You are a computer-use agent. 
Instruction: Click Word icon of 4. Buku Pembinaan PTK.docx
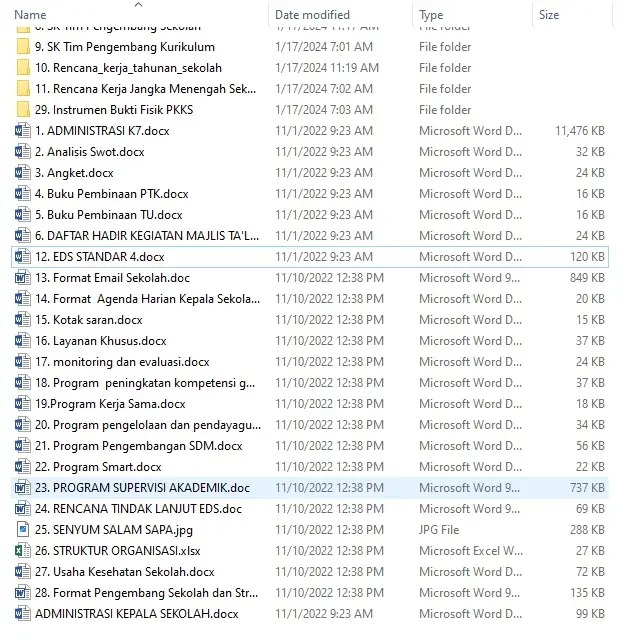pyautogui.click(x=23, y=194)
